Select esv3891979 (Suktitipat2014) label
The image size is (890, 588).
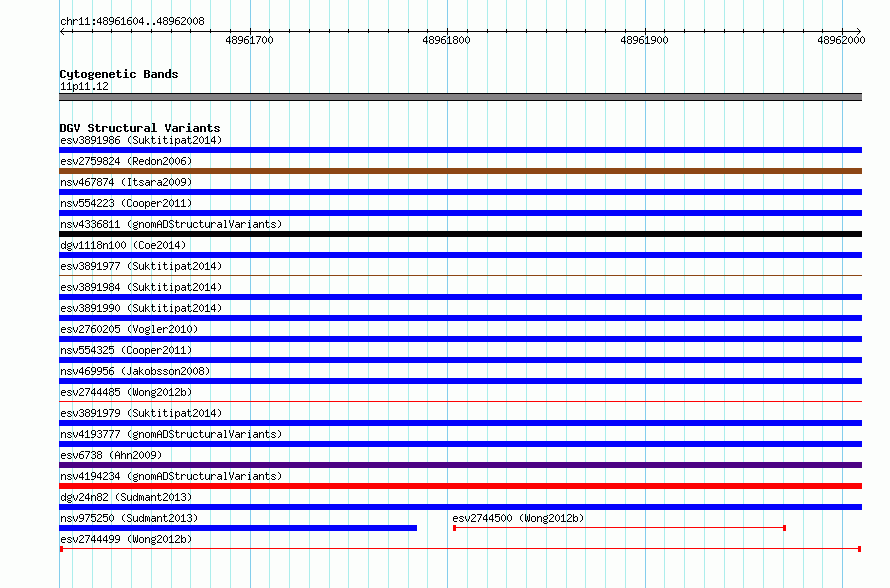tap(141, 413)
